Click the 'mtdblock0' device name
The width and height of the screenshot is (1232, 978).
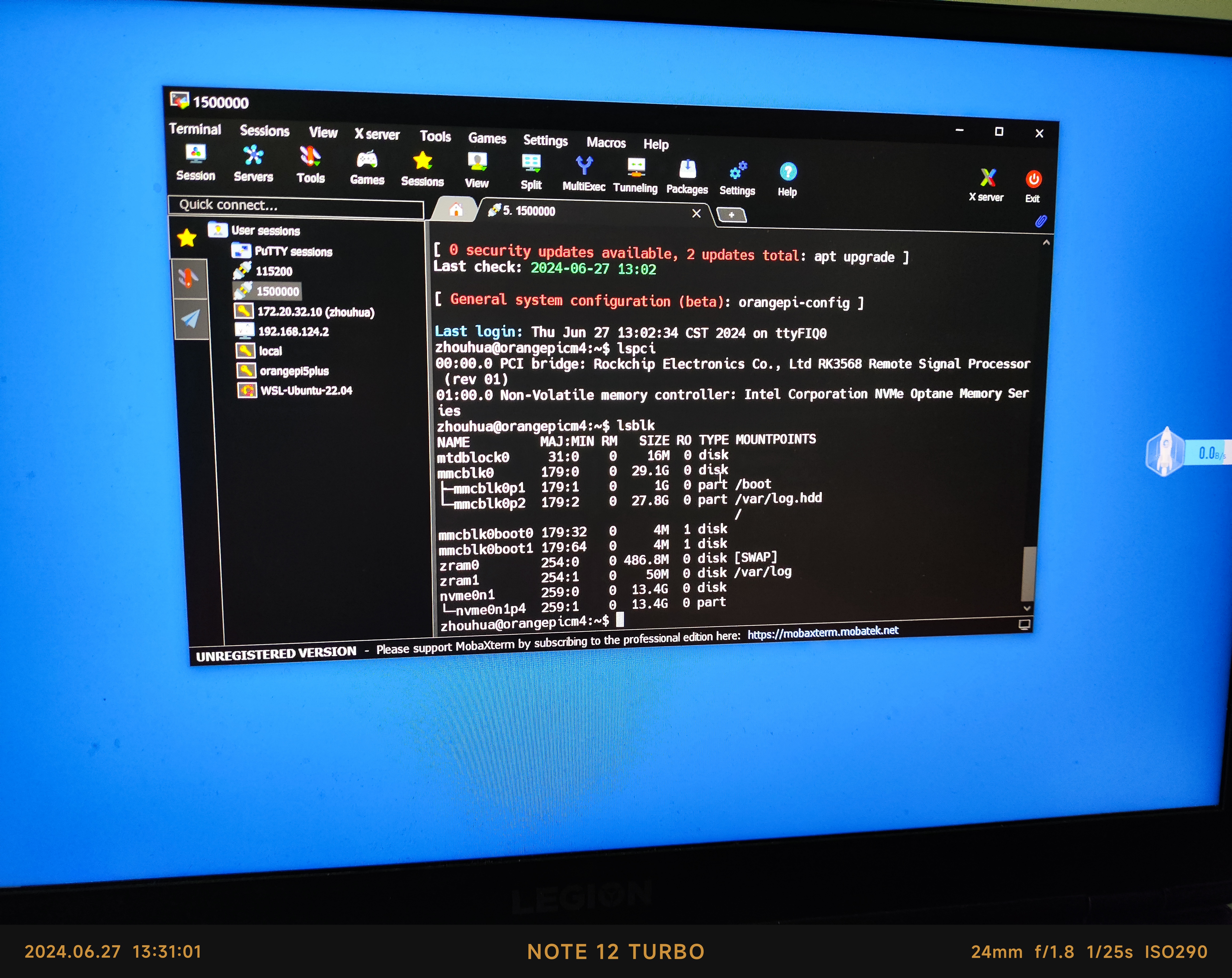(x=473, y=458)
